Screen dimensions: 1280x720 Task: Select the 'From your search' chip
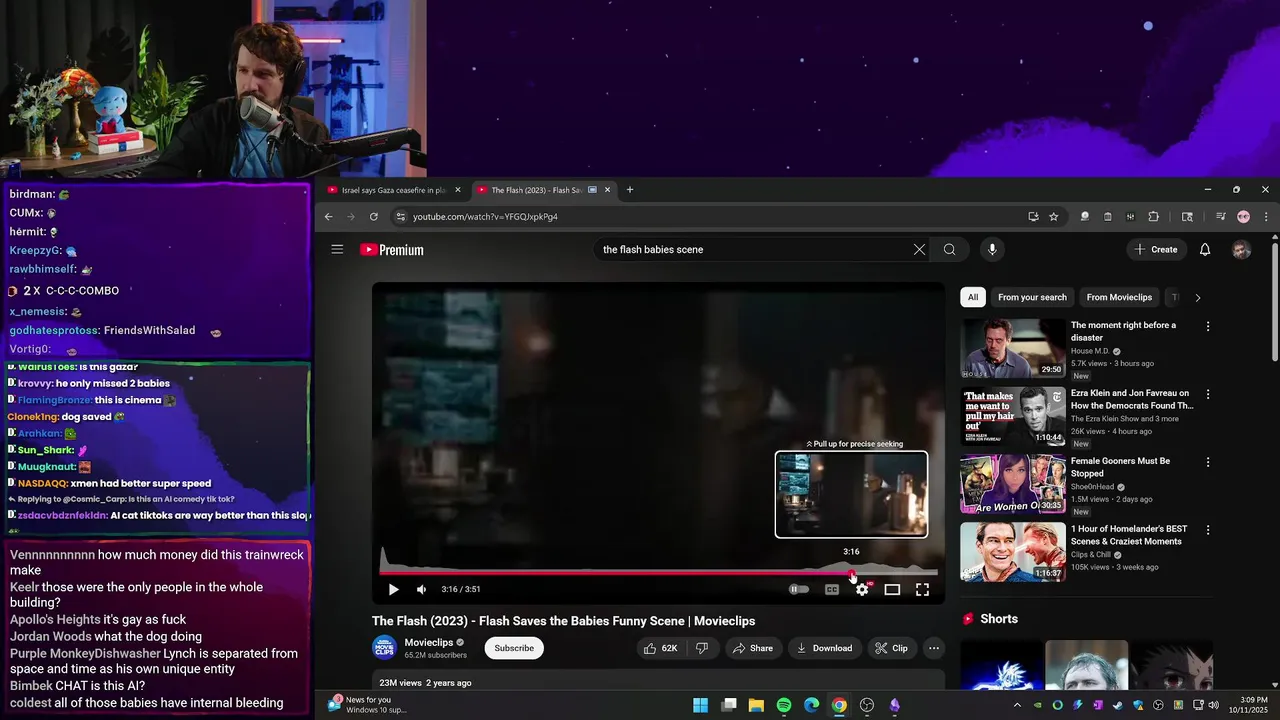click(1032, 297)
